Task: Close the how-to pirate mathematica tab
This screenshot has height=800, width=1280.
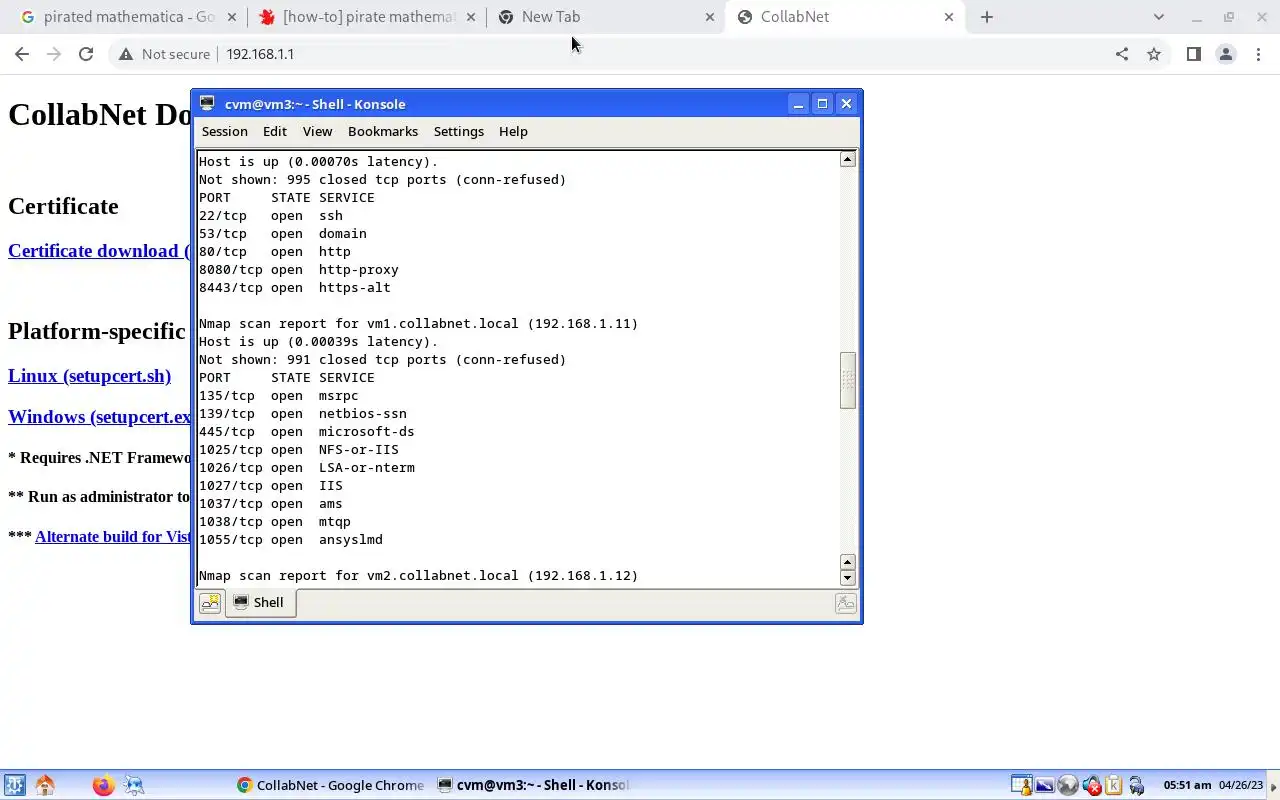Action: [x=471, y=17]
